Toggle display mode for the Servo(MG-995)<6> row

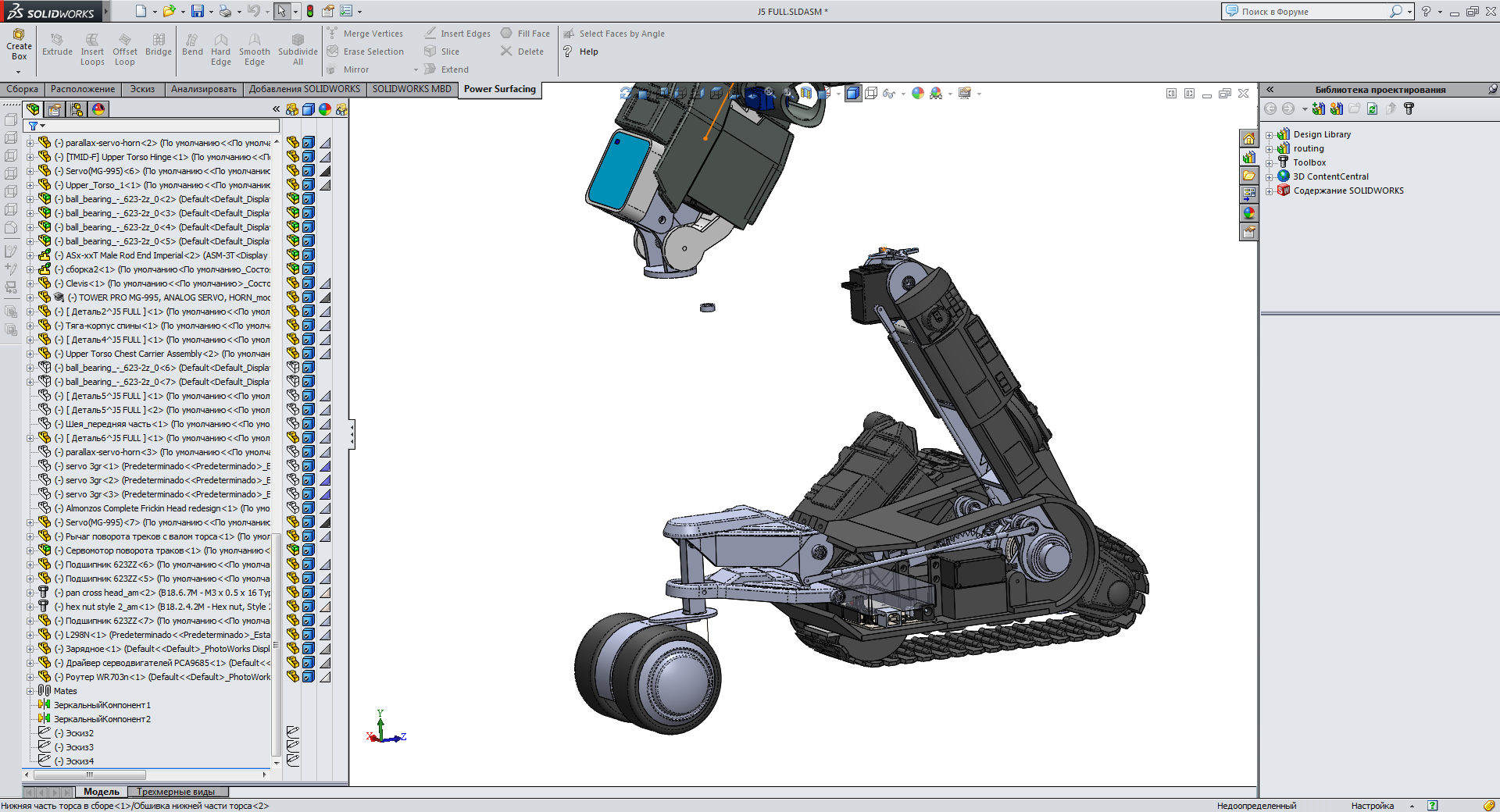tap(309, 171)
